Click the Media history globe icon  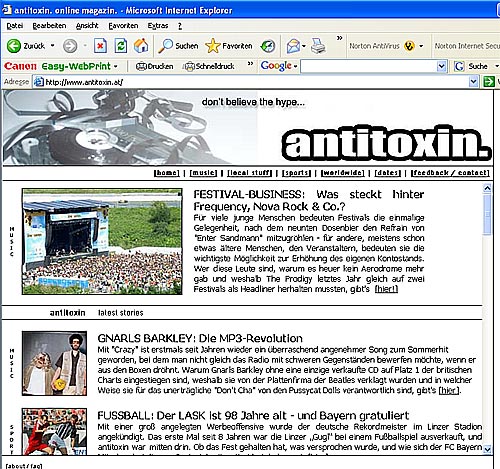[268, 46]
